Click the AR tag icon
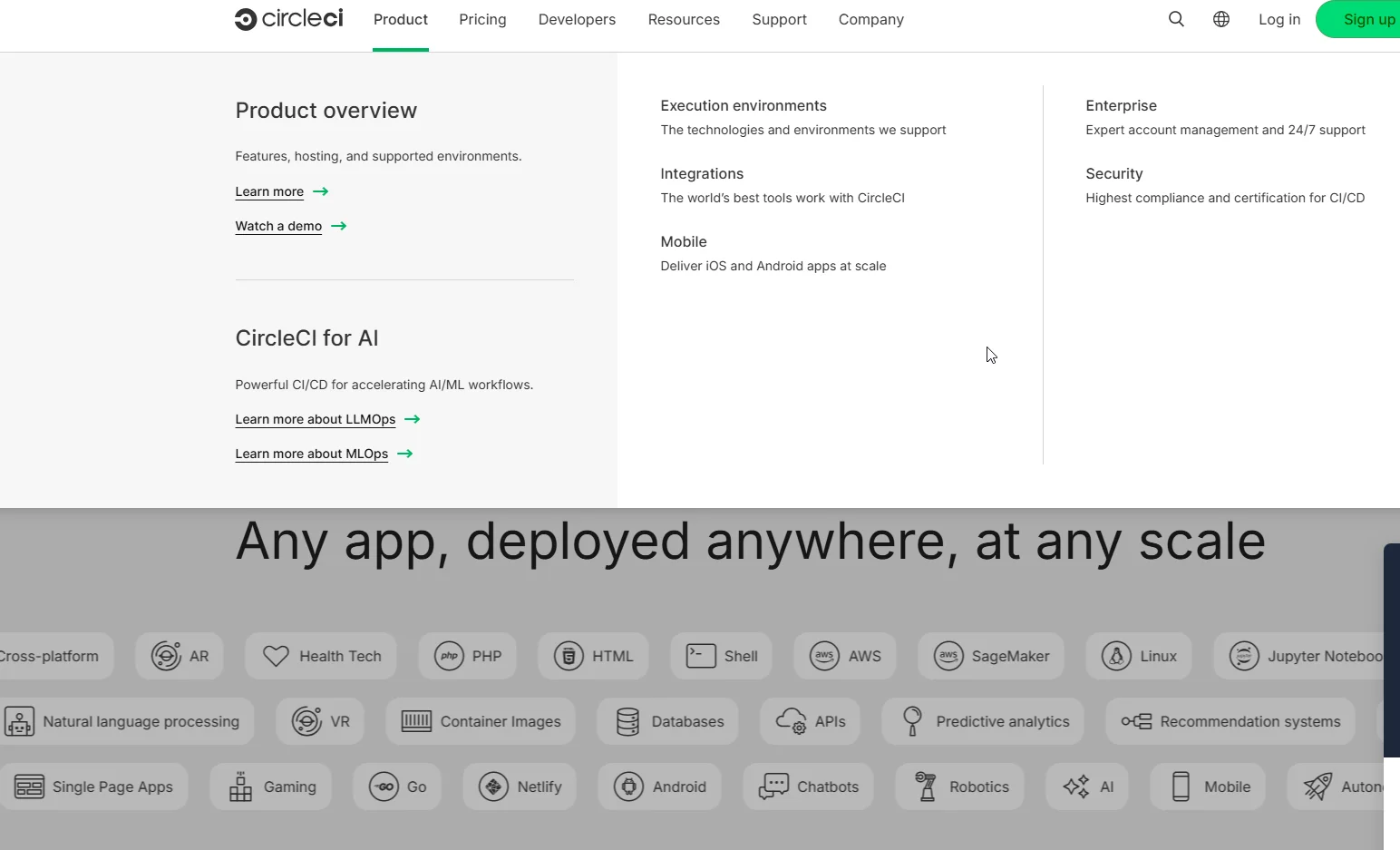The image size is (1400, 850). [x=166, y=656]
